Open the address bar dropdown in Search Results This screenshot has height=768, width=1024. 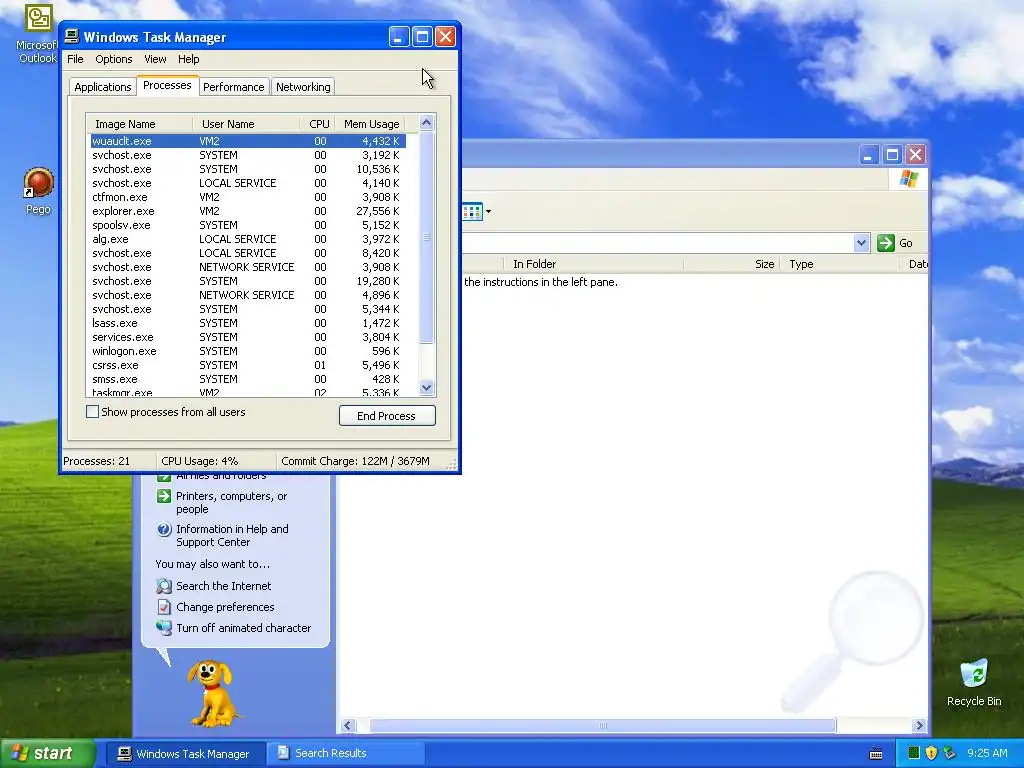(861, 243)
